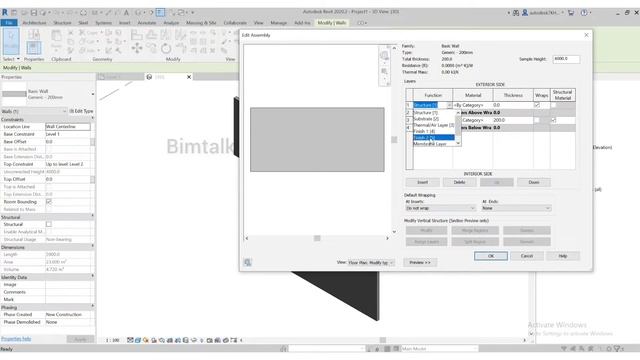
Task: Open the Architecture ribbon tab
Action: [34, 23]
